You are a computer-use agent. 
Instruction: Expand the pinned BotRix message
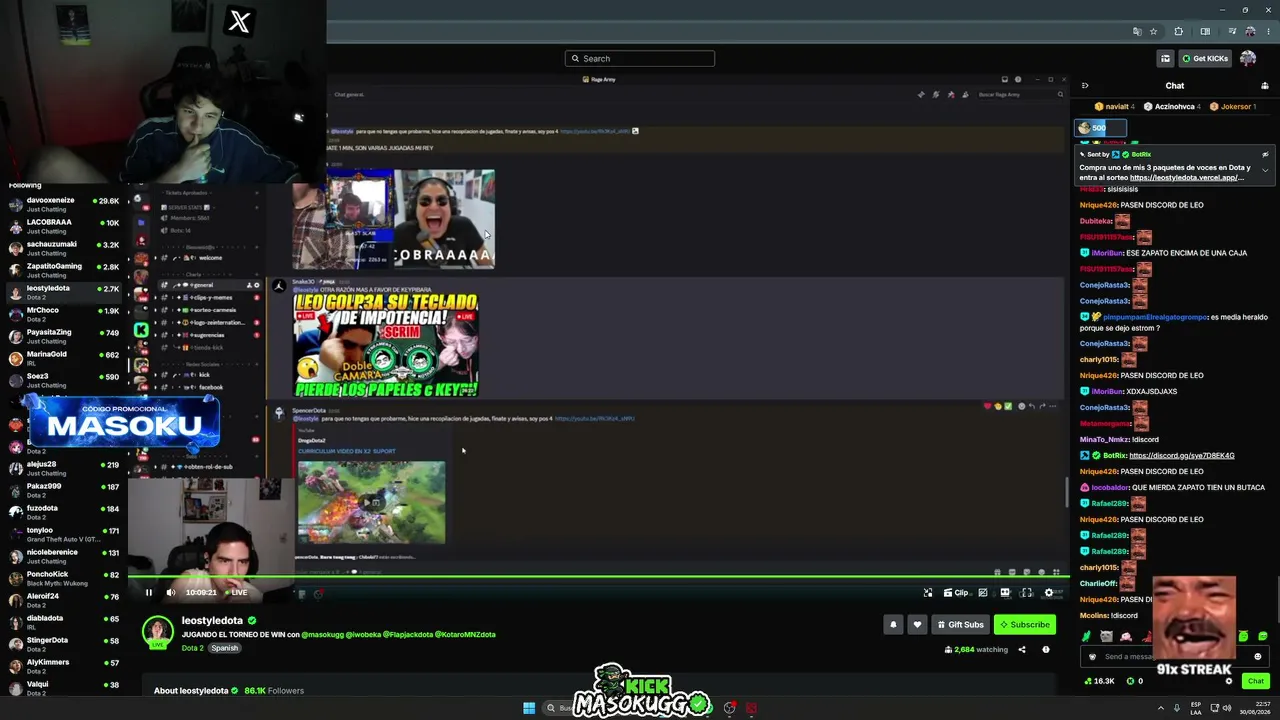tap(1265, 170)
